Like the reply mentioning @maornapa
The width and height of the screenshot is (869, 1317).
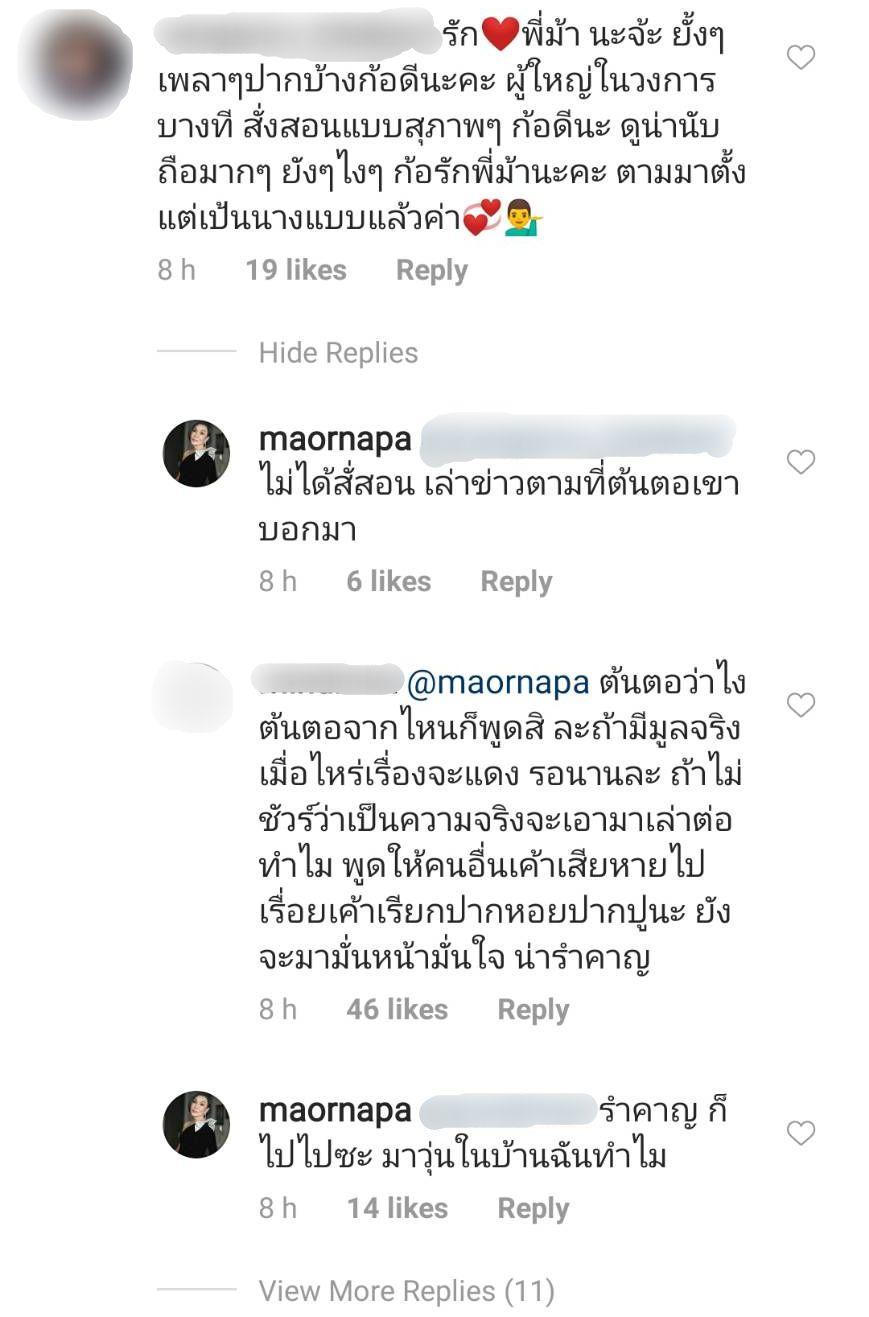800,705
